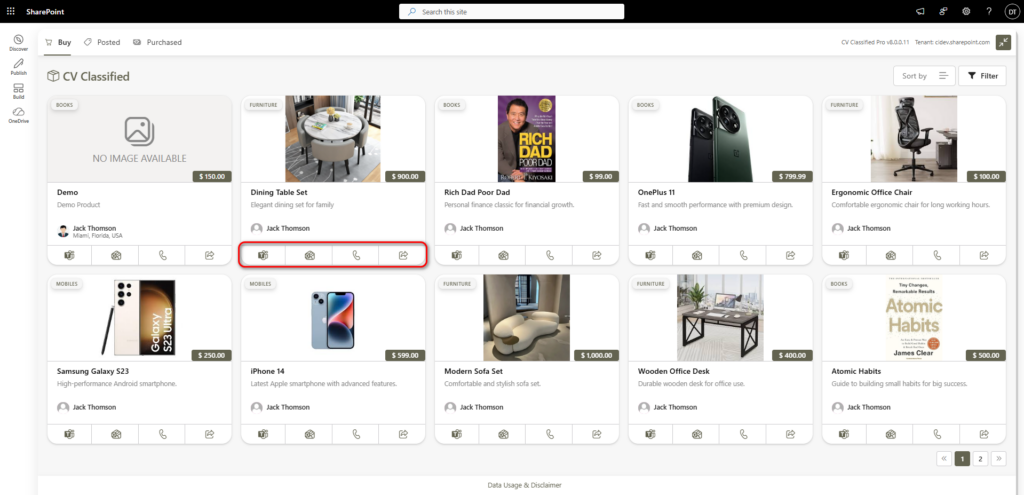
Task: Click the Dining Table Set title
Action: click(279, 193)
